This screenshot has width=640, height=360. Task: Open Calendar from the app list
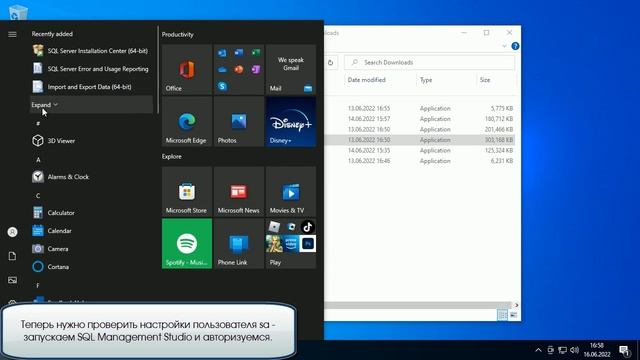pyautogui.click(x=92, y=231)
